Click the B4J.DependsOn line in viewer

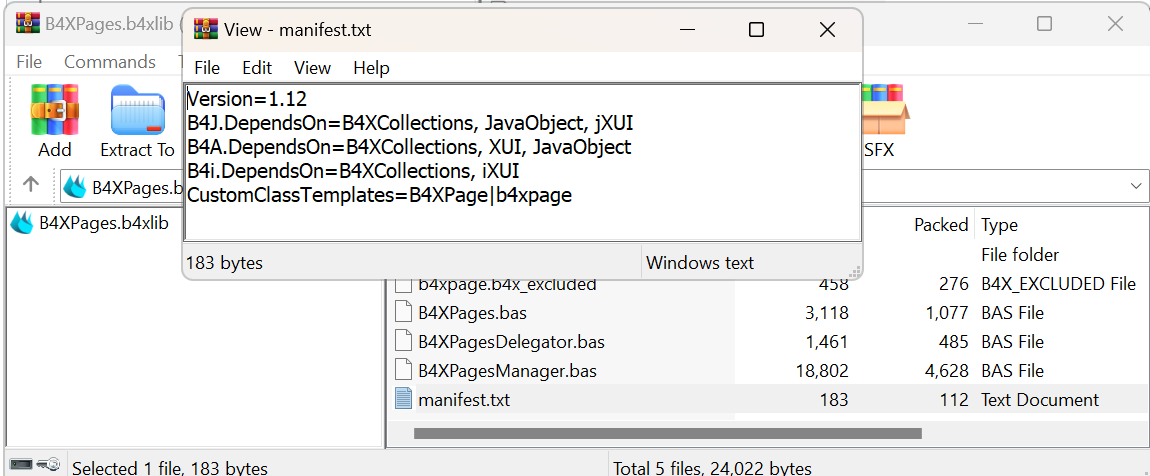(410, 122)
